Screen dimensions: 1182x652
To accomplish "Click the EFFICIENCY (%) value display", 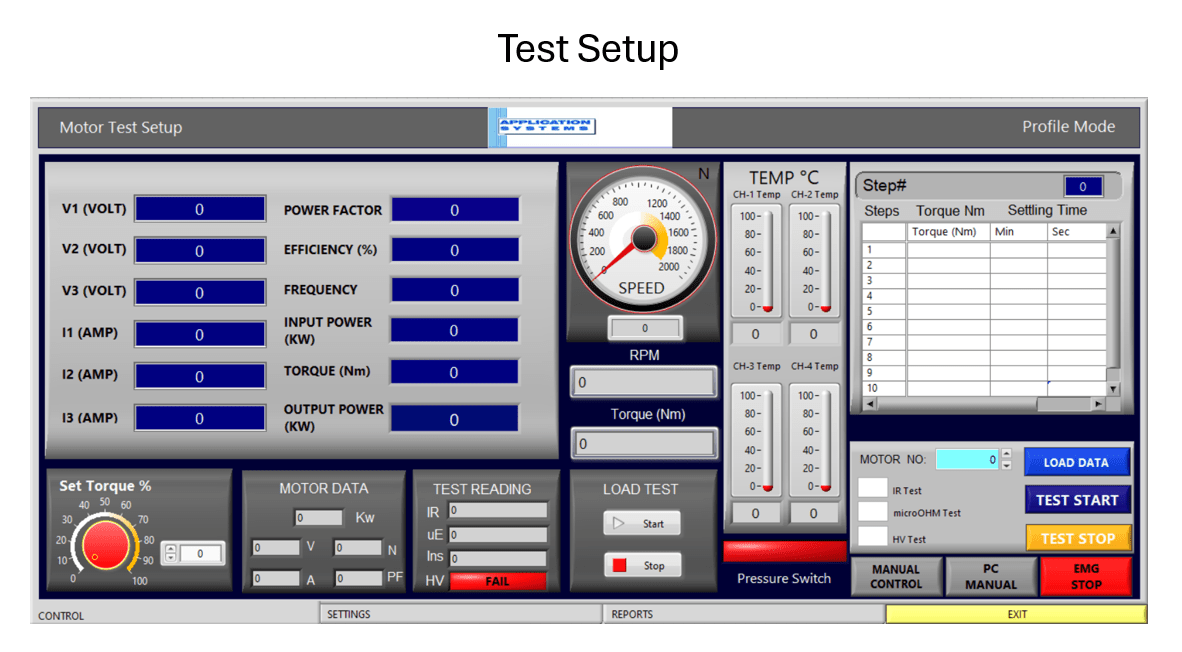I will pyautogui.click(x=455, y=249).
